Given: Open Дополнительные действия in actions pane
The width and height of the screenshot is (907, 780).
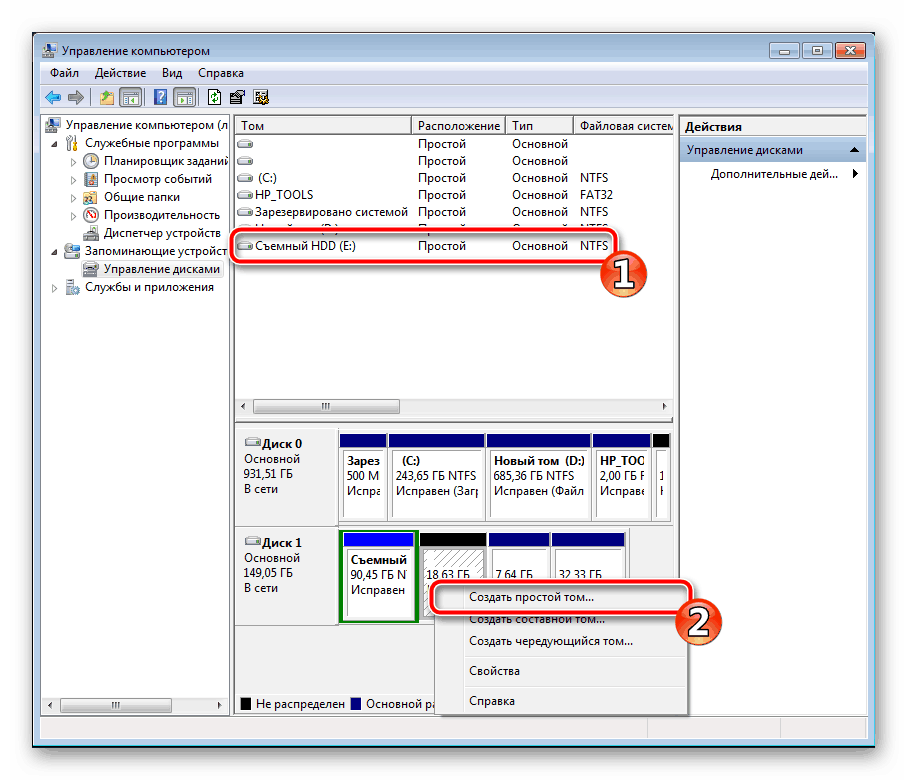Looking at the screenshot, I should [x=774, y=174].
